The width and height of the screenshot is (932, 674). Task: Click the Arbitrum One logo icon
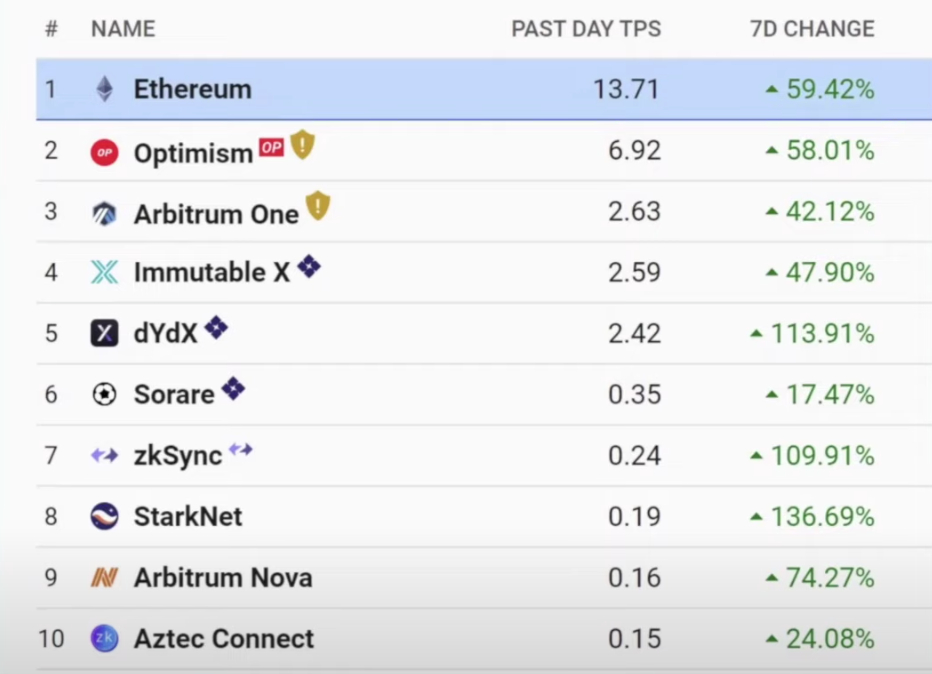coord(104,213)
